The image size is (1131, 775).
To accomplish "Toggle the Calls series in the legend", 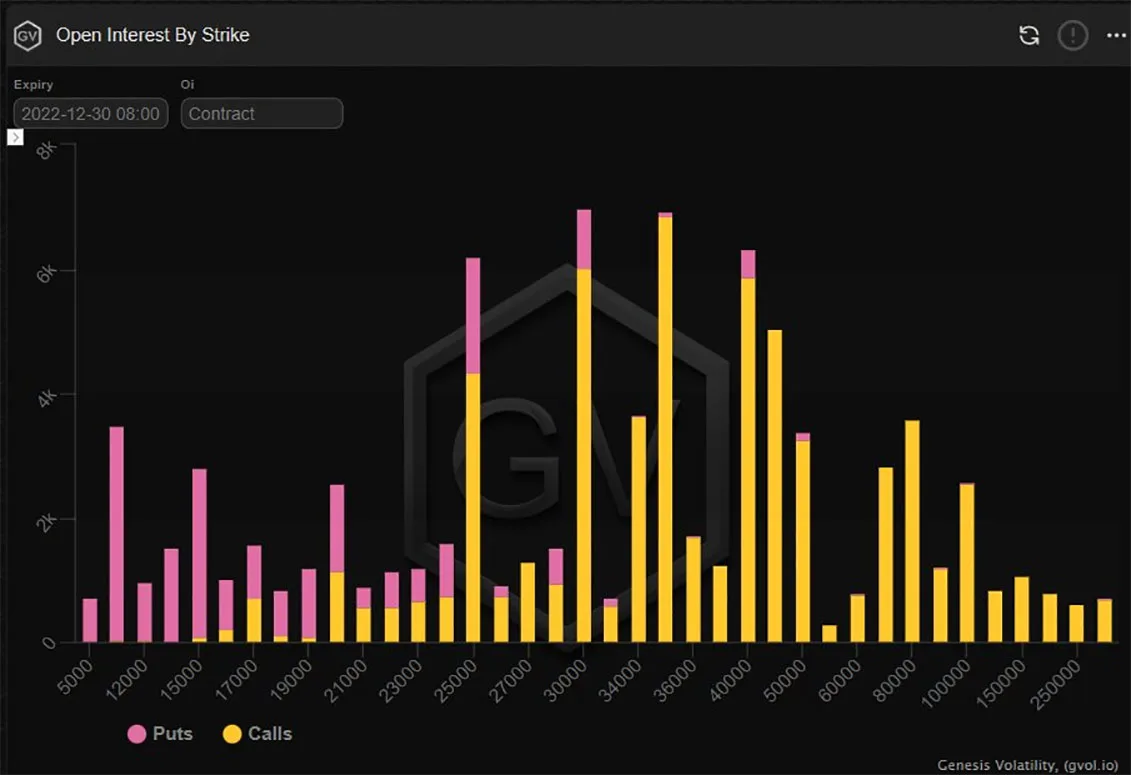I will 258,734.
